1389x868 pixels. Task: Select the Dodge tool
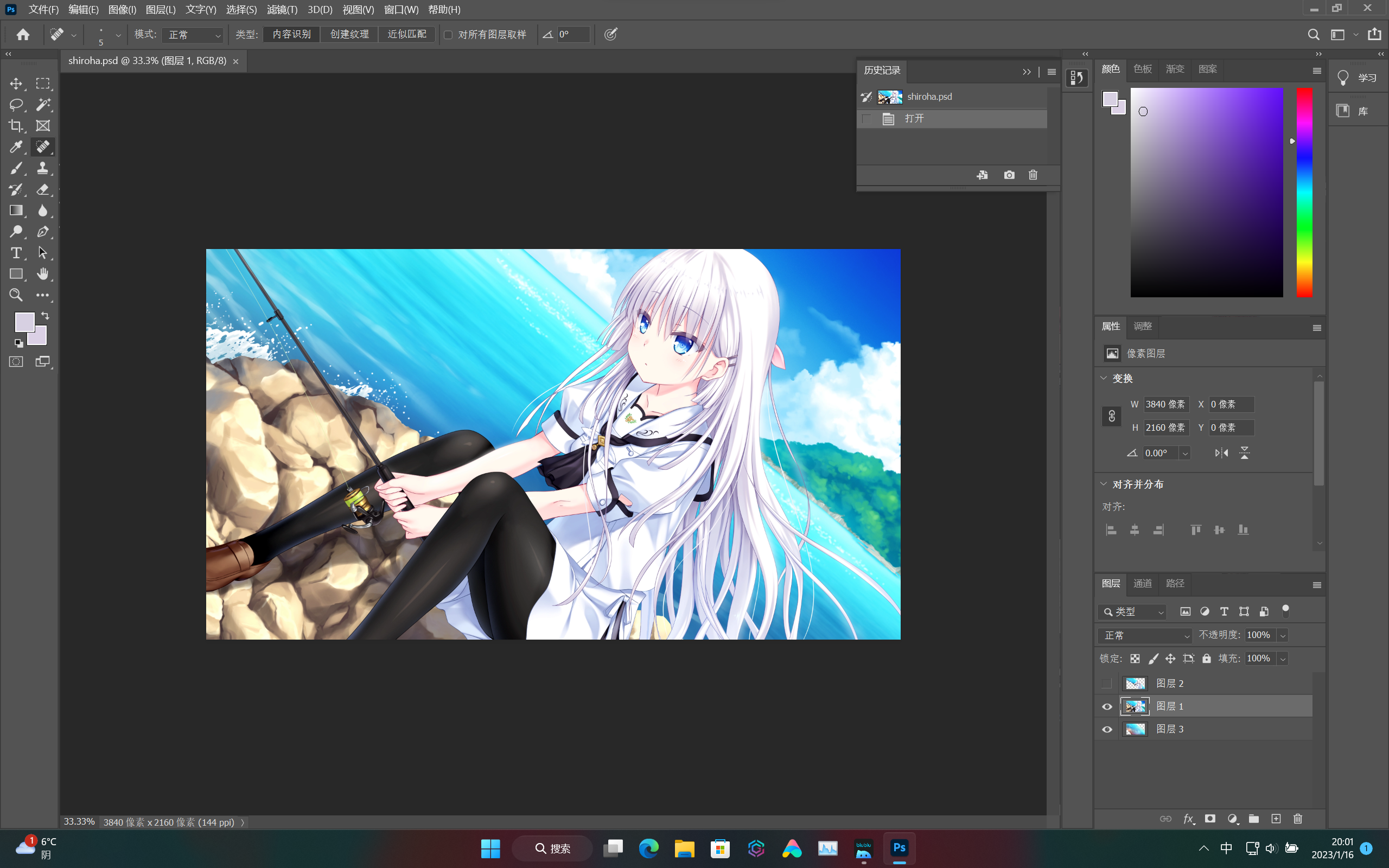pyautogui.click(x=16, y=232)
